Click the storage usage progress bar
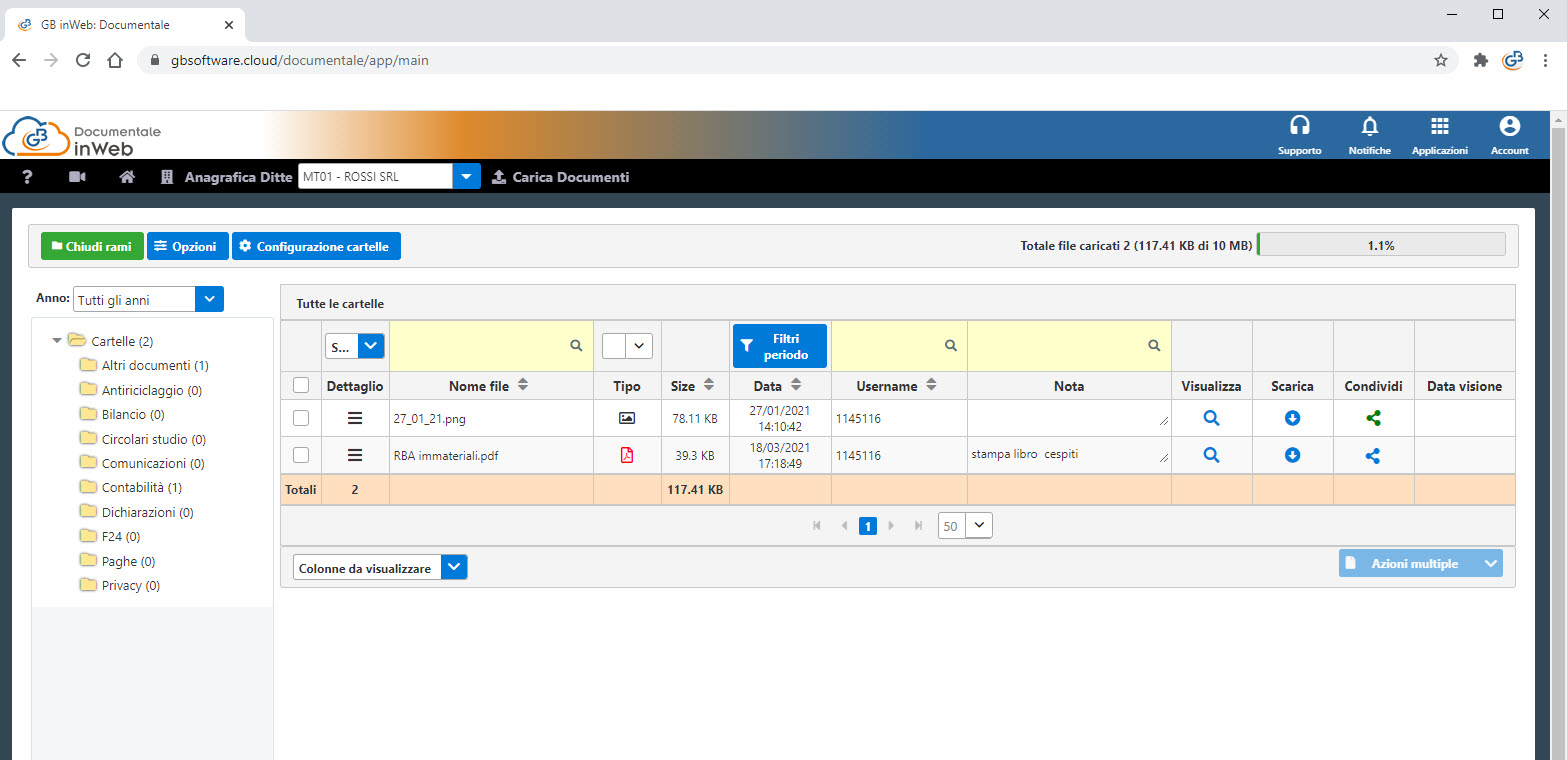This screenshot has height=760, width=1567. (x=1380, y=245)
